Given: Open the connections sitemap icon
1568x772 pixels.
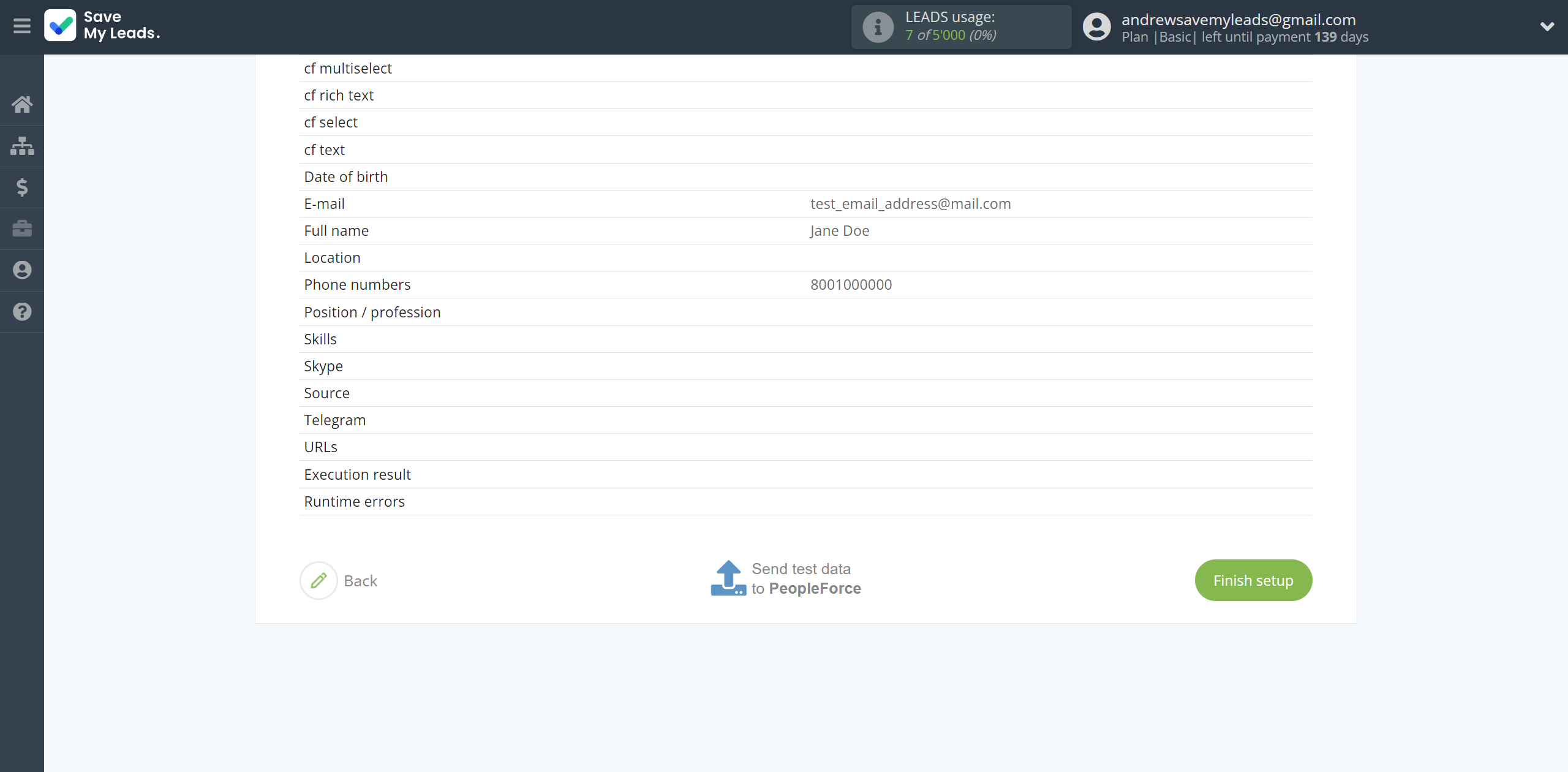Looking at the screenshot, I should click(22, 146).
